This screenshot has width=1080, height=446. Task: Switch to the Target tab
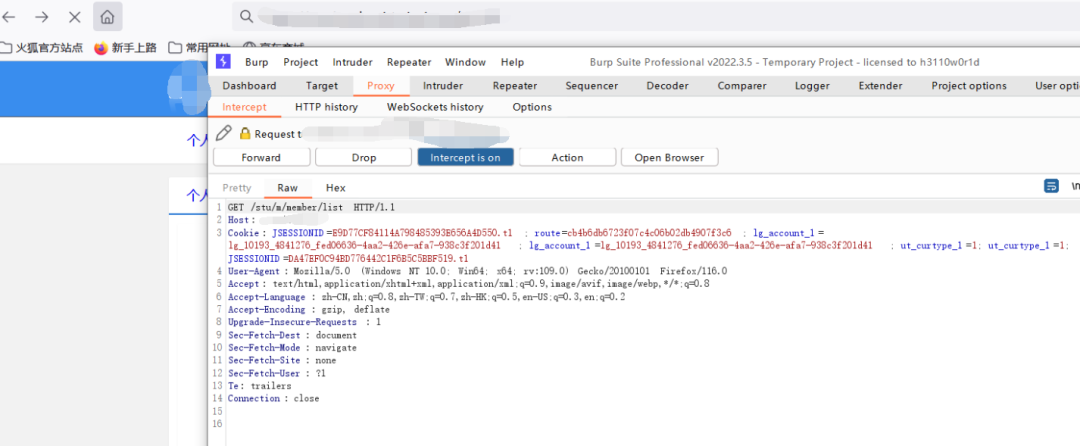coord(322,85)
